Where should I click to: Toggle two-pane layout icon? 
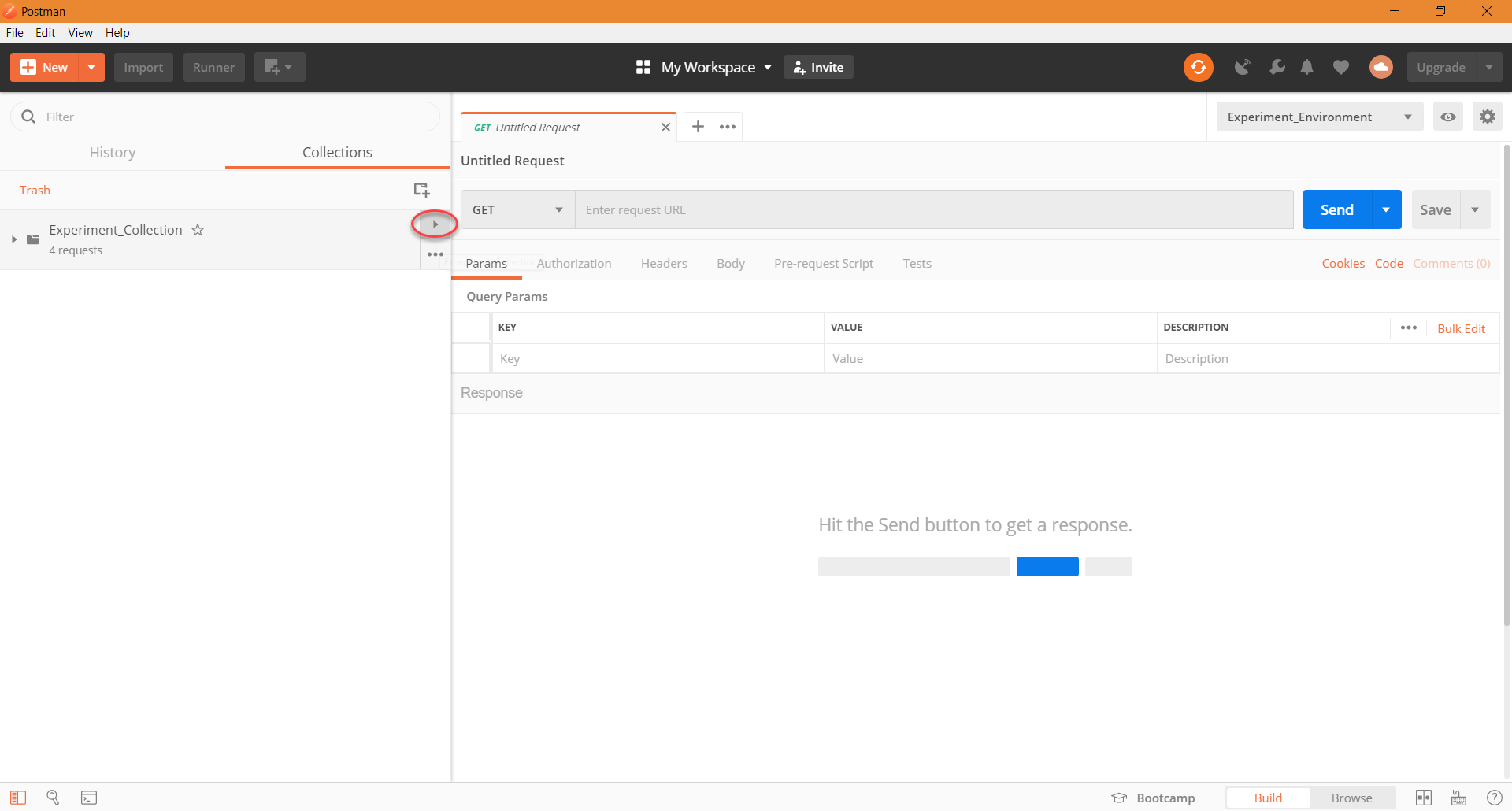click(1424, 798)
